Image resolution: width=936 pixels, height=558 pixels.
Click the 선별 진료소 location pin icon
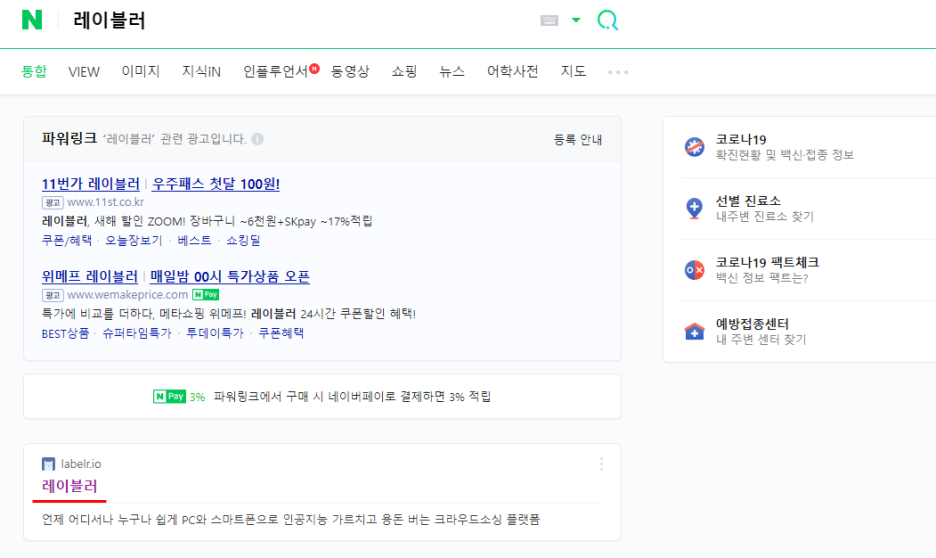[x=694, y=208]
